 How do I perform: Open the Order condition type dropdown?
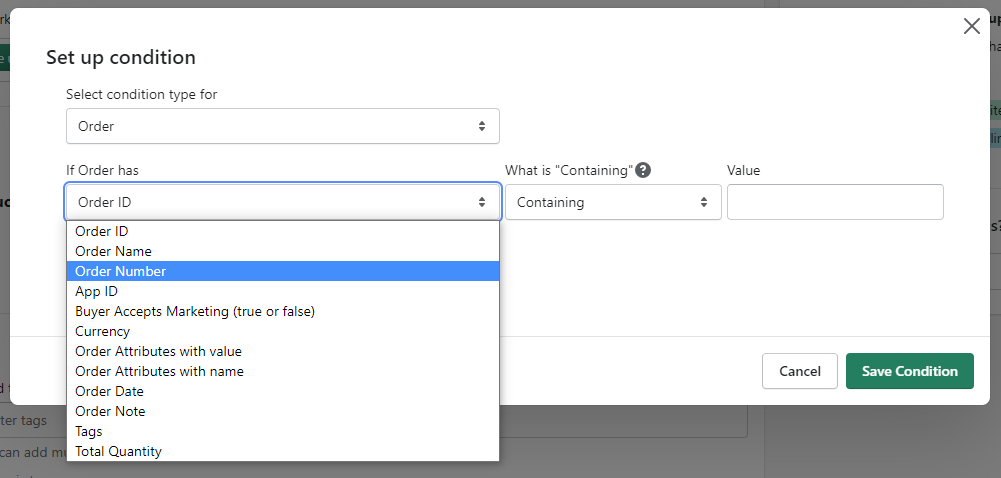(282, 126)
